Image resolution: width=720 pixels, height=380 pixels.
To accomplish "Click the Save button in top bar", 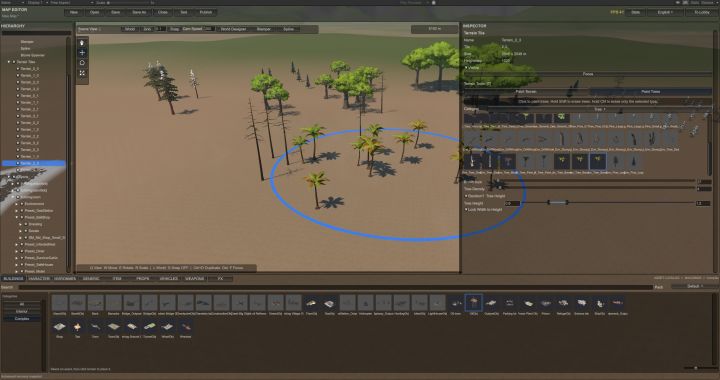I will pyautogui.click(x=116, y=12).
